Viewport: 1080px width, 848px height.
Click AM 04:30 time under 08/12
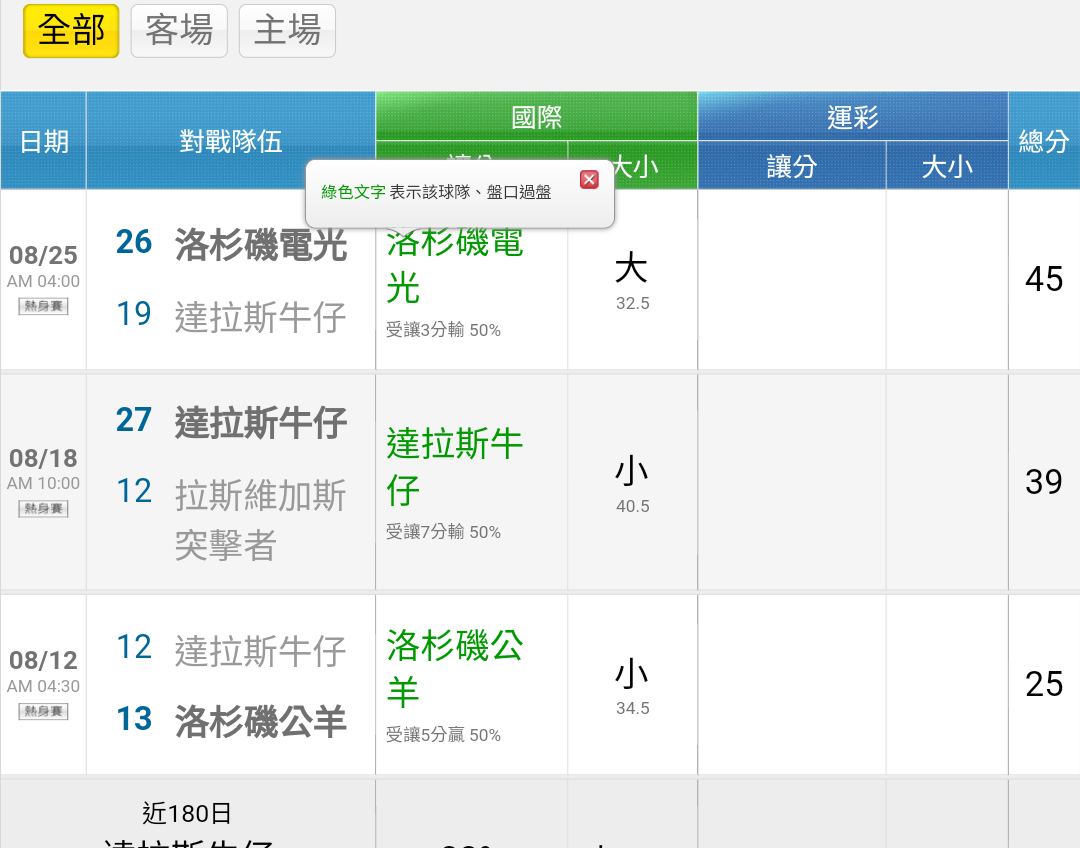[43, 686]
